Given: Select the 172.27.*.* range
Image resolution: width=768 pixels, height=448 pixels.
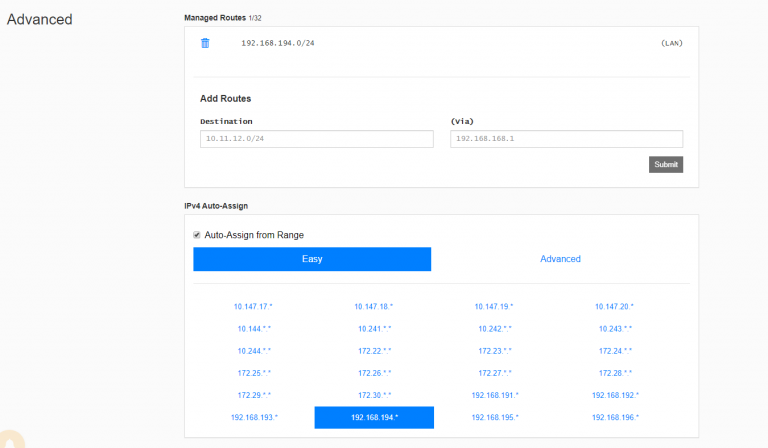Looking at the screenshot, I should point(494,373).
